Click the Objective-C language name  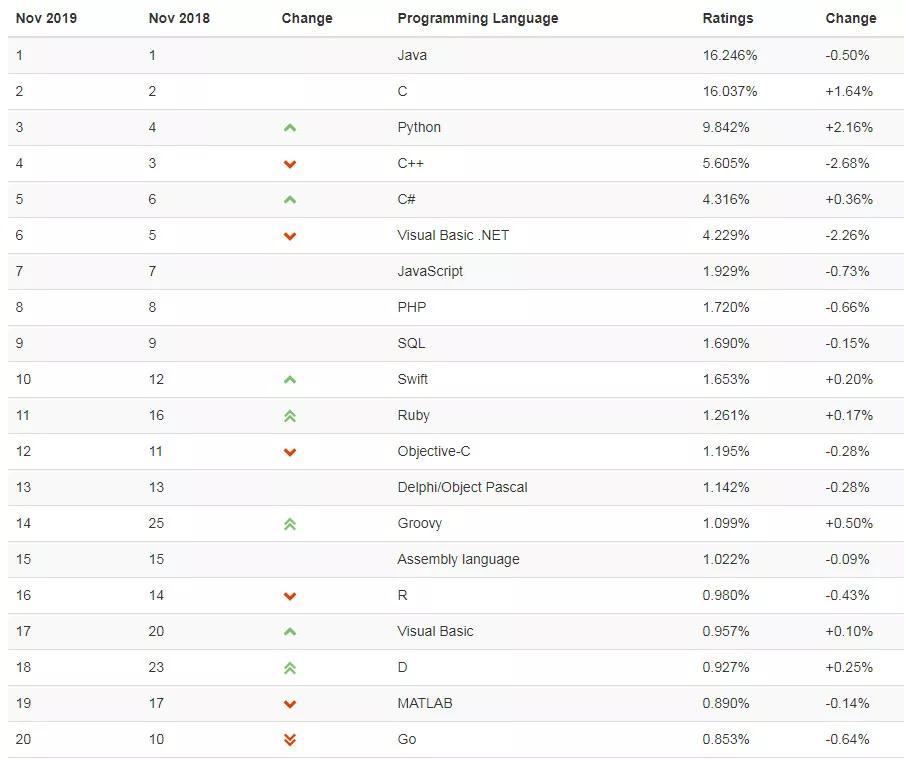pos(434,451)
